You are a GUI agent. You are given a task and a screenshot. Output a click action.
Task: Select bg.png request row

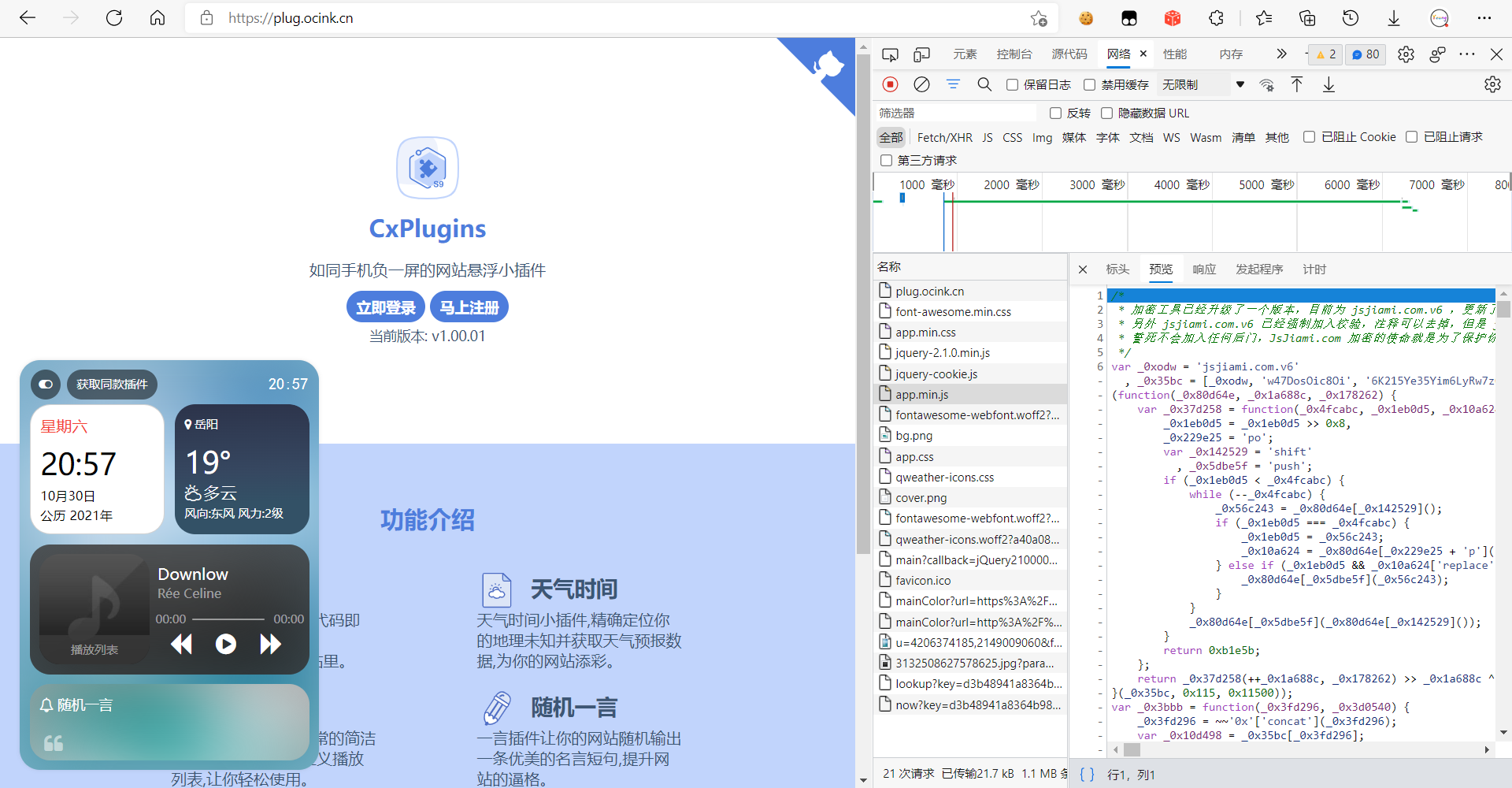coord(970,436)
